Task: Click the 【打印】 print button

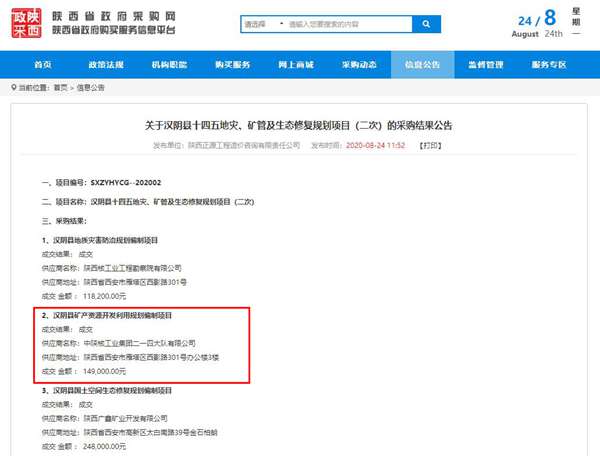Action: 429,145
